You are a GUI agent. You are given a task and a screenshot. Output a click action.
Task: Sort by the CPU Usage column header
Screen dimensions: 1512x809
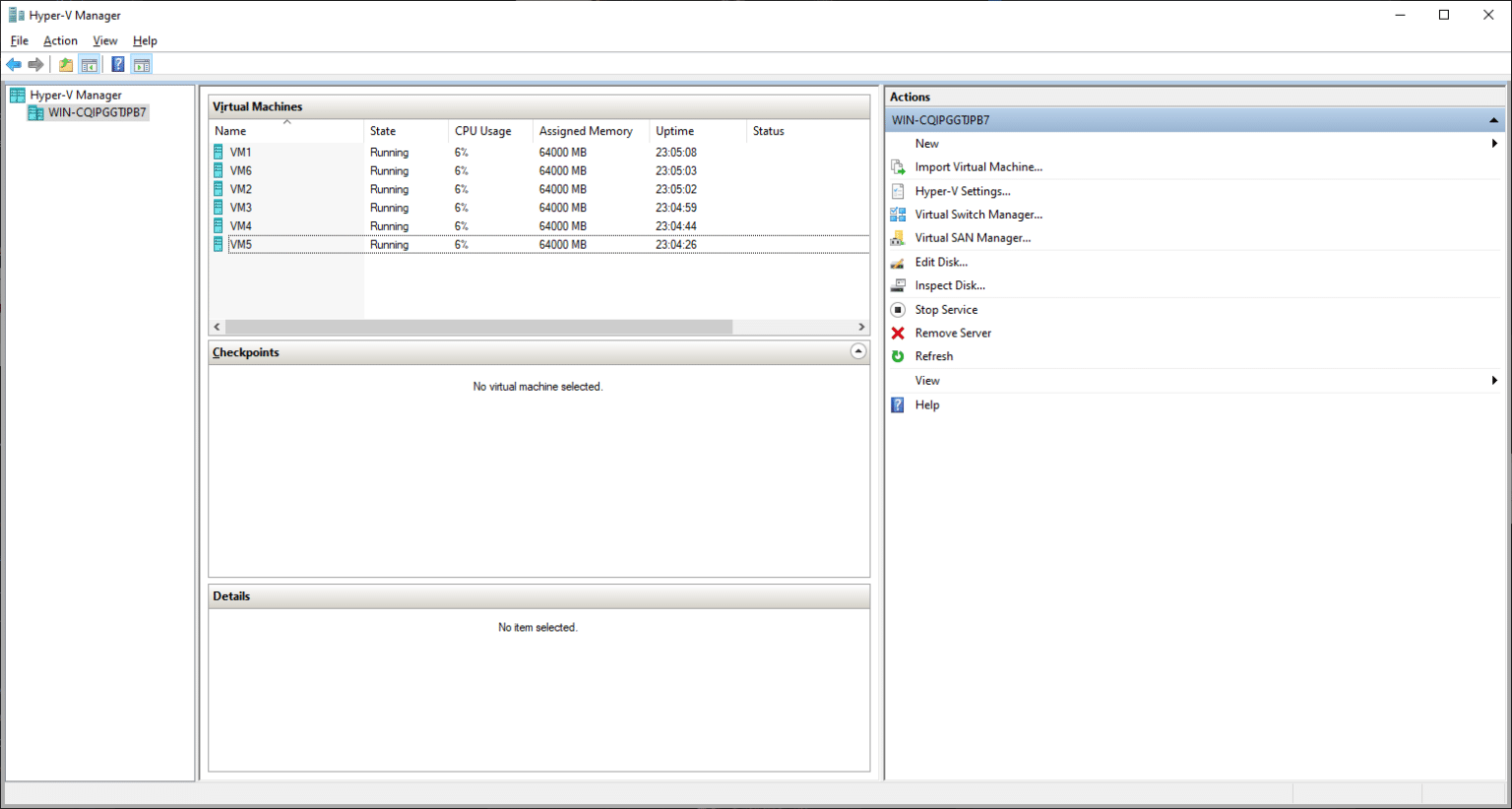point(490,131)
